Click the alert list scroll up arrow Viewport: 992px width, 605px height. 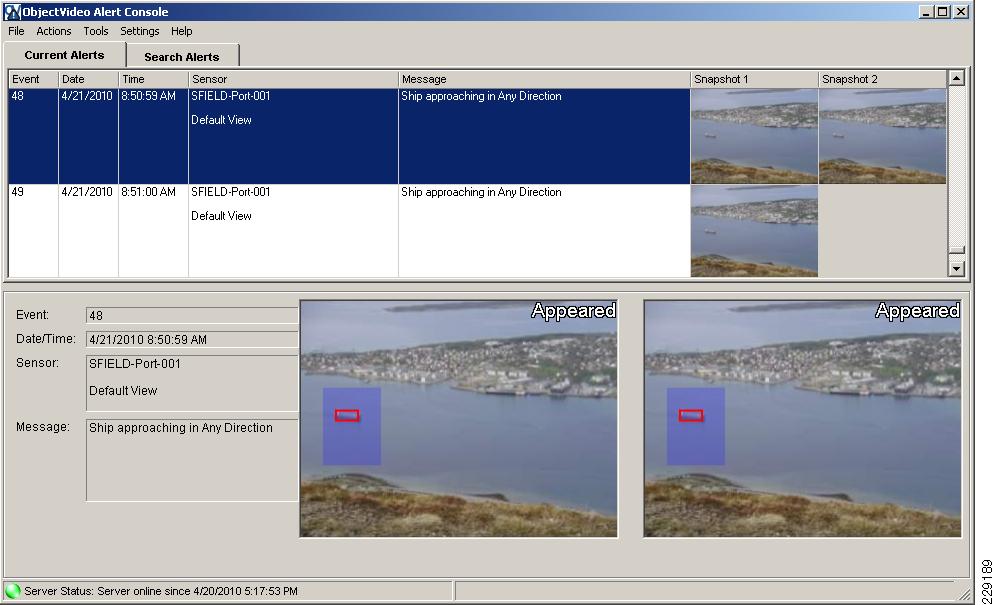957,78
